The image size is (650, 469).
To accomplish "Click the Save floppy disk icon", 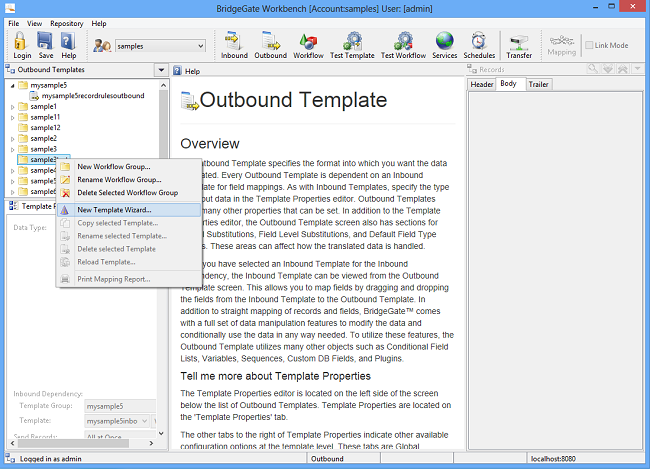I will point(45,41).
